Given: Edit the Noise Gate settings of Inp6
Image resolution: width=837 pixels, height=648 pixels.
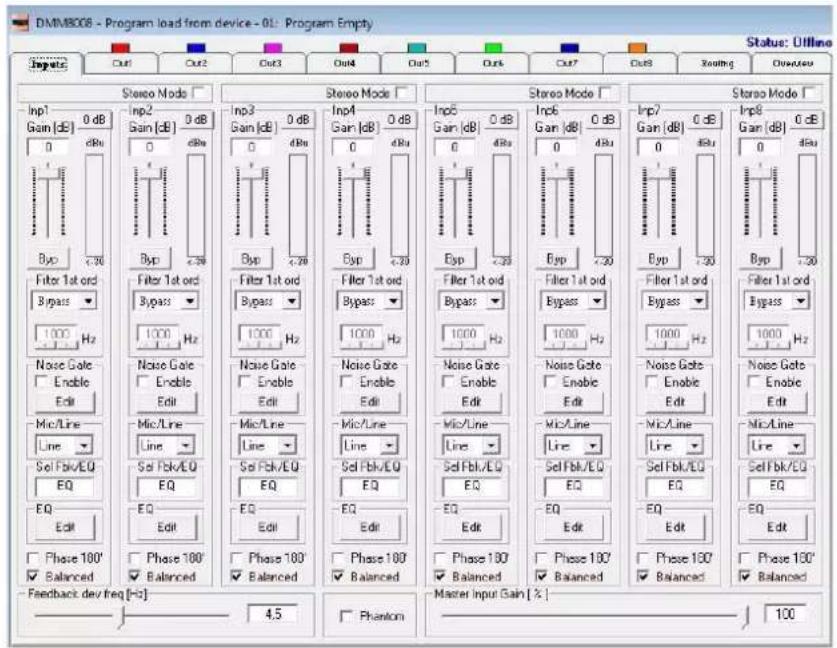Looking at the screenshot, I should [x=574, y=402].
